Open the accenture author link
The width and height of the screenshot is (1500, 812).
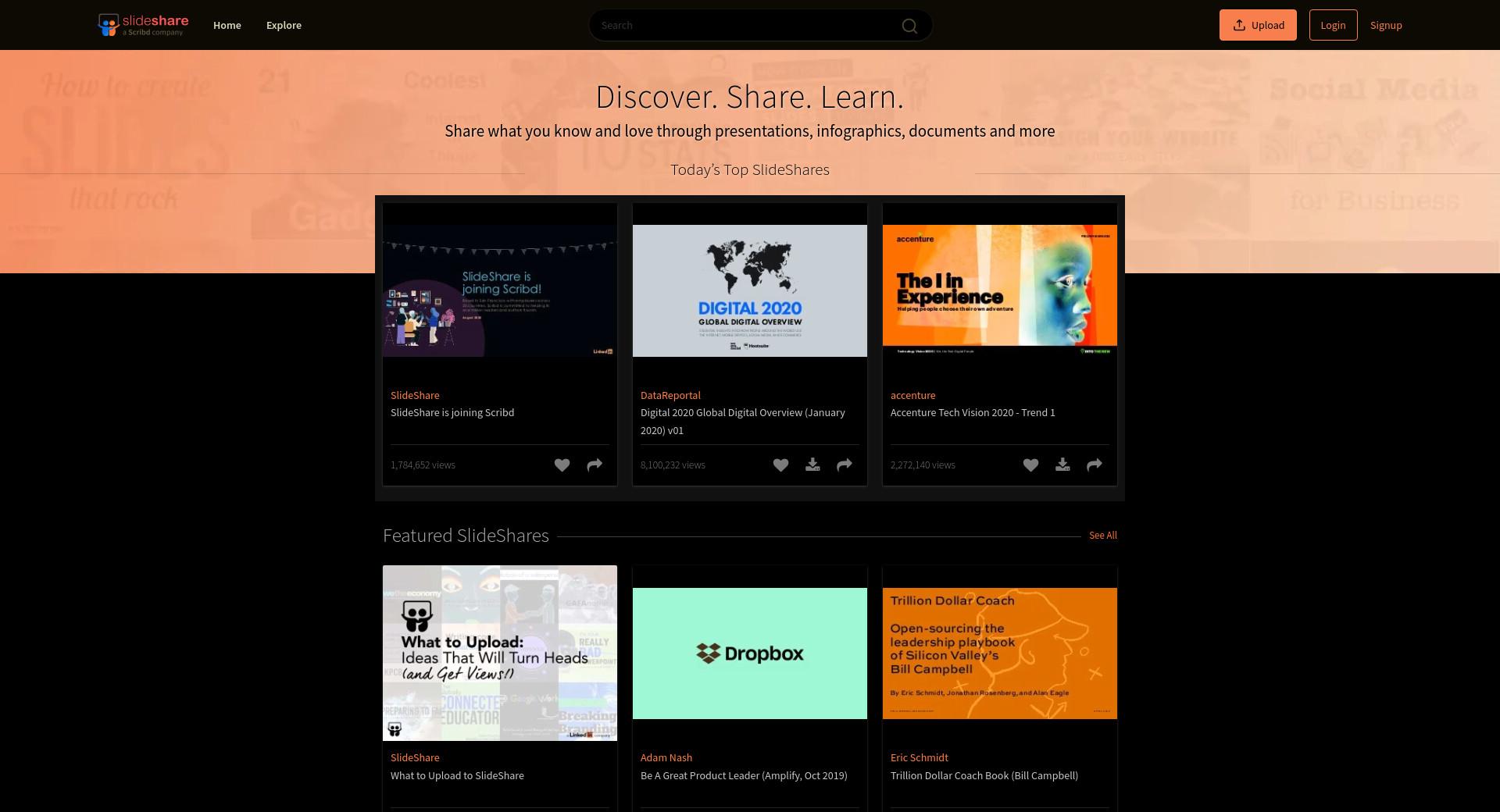point(912,395)
